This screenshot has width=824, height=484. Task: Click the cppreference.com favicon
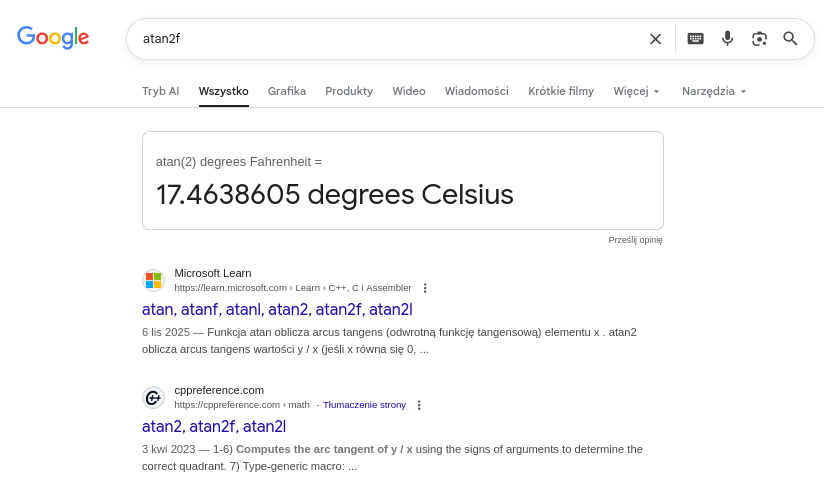click(153, 397)
